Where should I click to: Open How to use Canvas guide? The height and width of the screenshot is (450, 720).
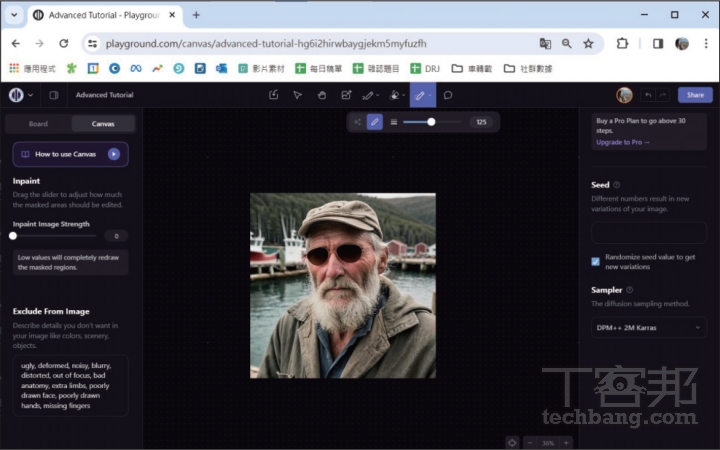coord(70,154)
